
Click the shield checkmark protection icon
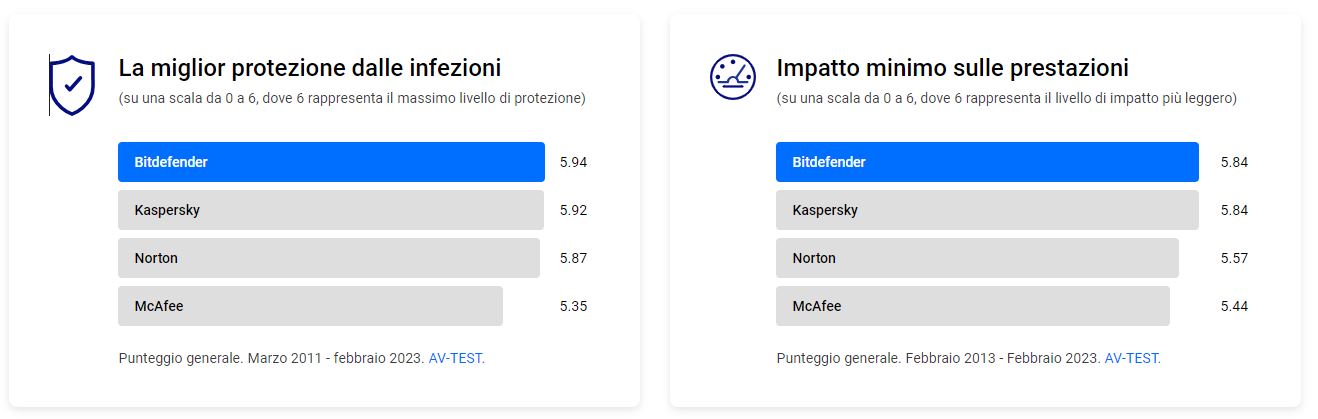click(x=72, y=85)
